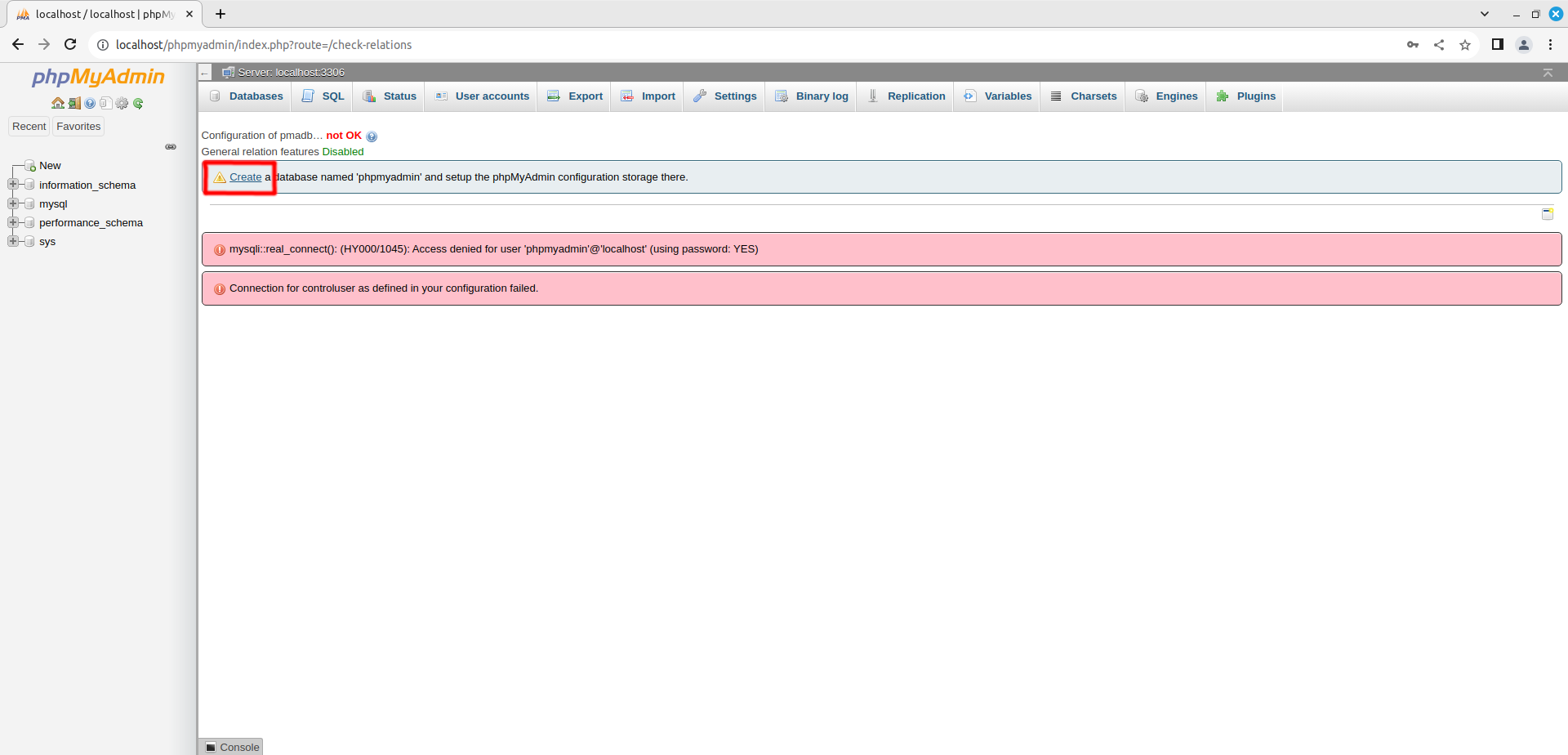Open the Settings tab
The image size is (1568, 755).
[x=725, y=96]
